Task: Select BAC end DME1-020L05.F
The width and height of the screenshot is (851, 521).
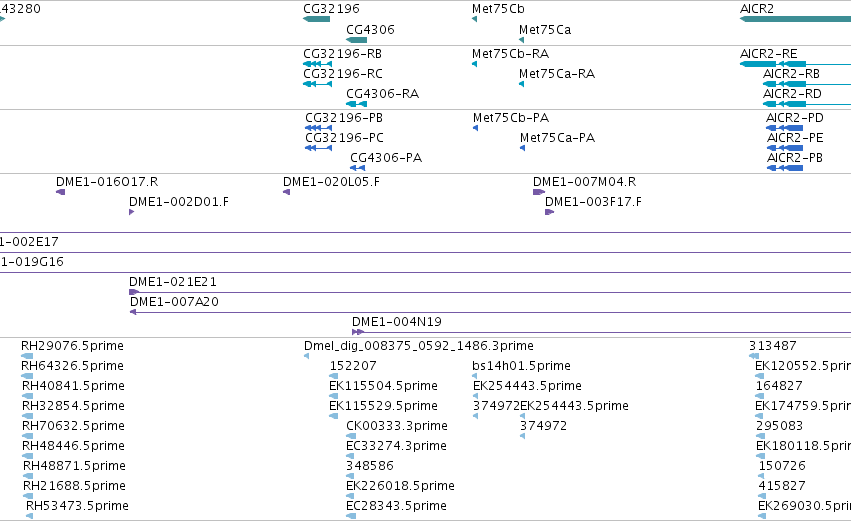Action: 332,182
